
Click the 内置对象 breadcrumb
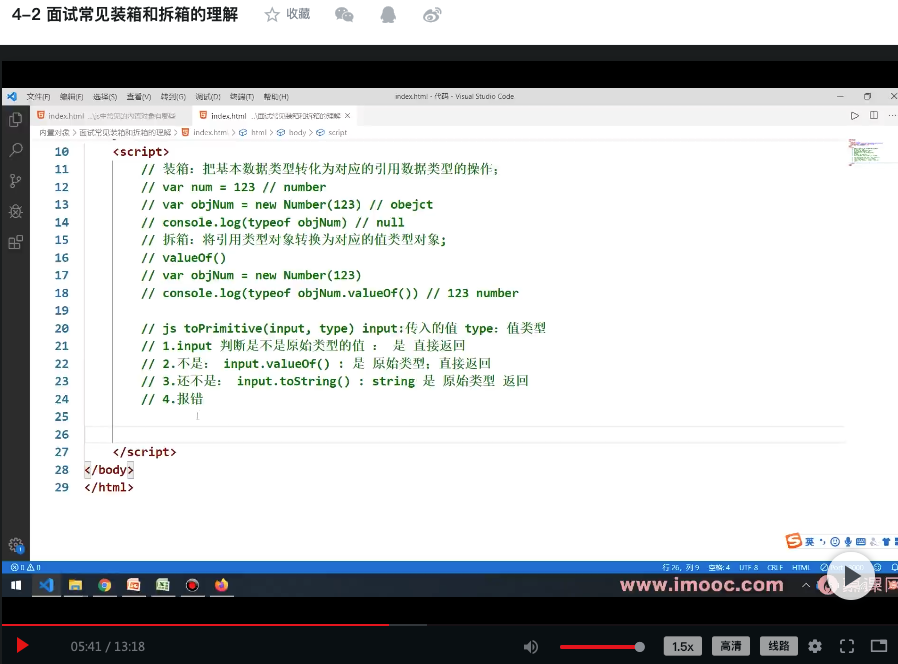pos(54,132)
